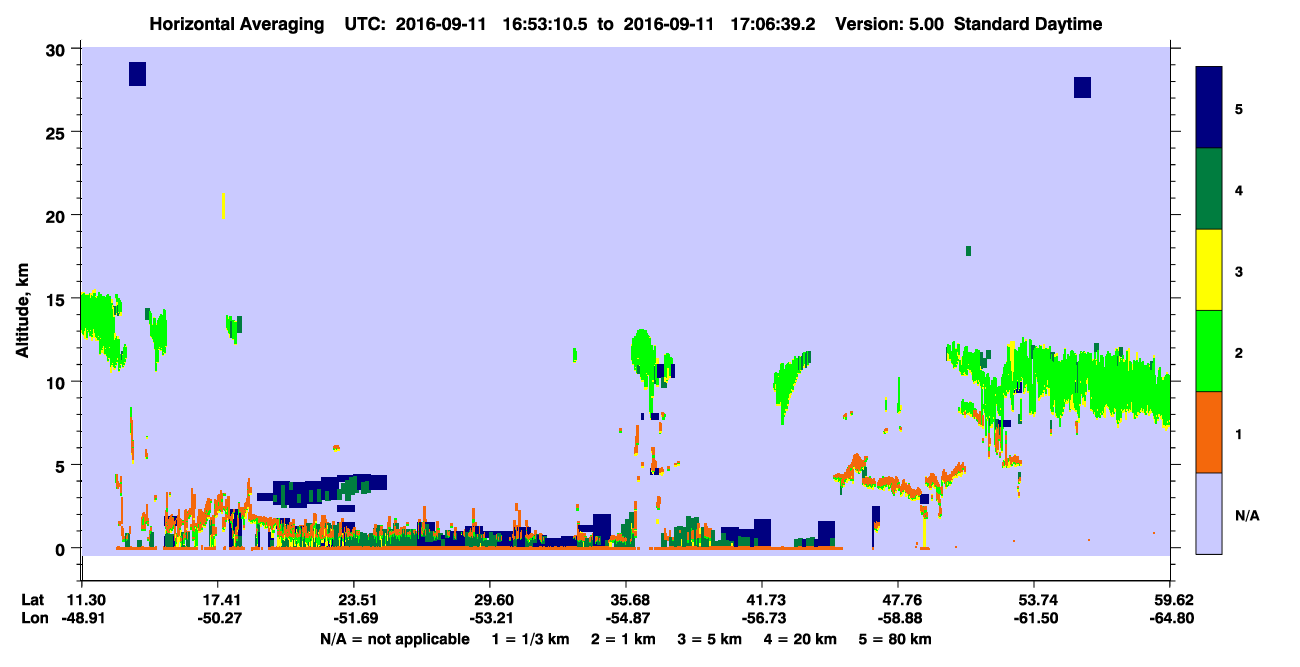1300x667 pixels.
Task: Click longitude value '-61.50'
Action: point(1034,619)
